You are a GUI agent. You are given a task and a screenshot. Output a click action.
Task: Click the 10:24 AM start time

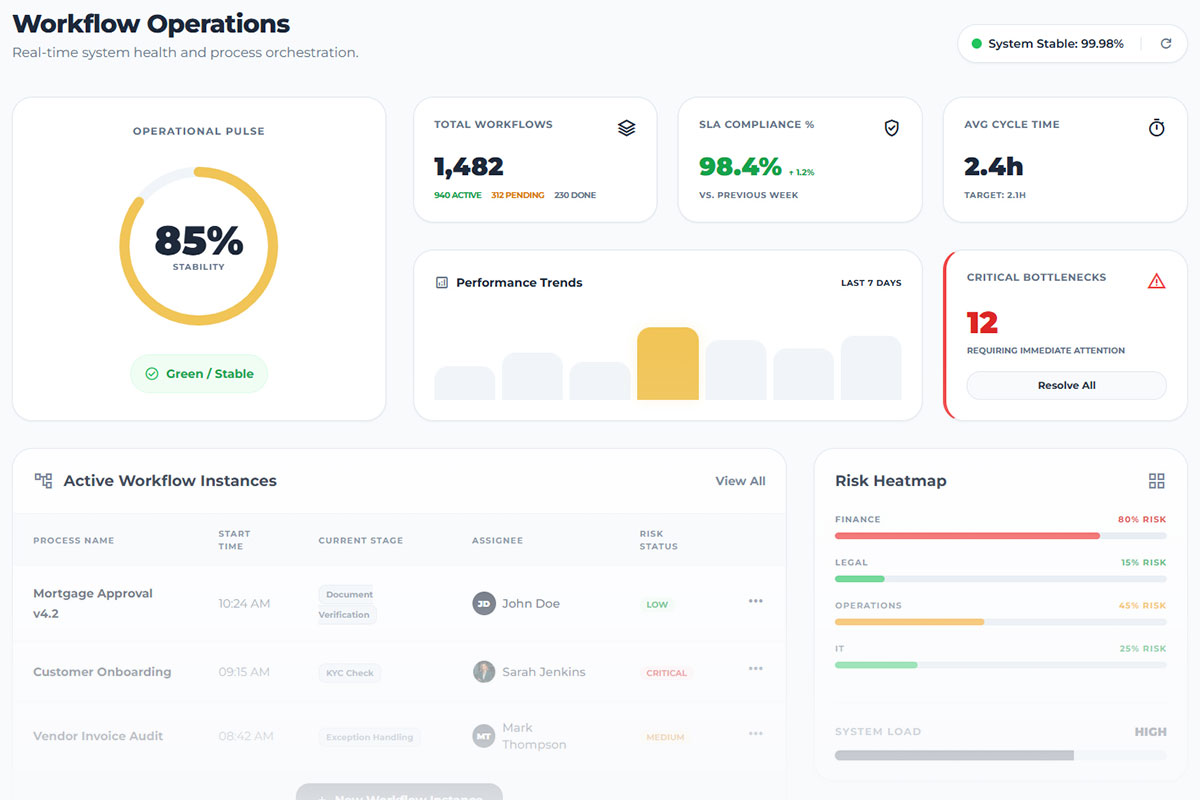click(244, 604)
